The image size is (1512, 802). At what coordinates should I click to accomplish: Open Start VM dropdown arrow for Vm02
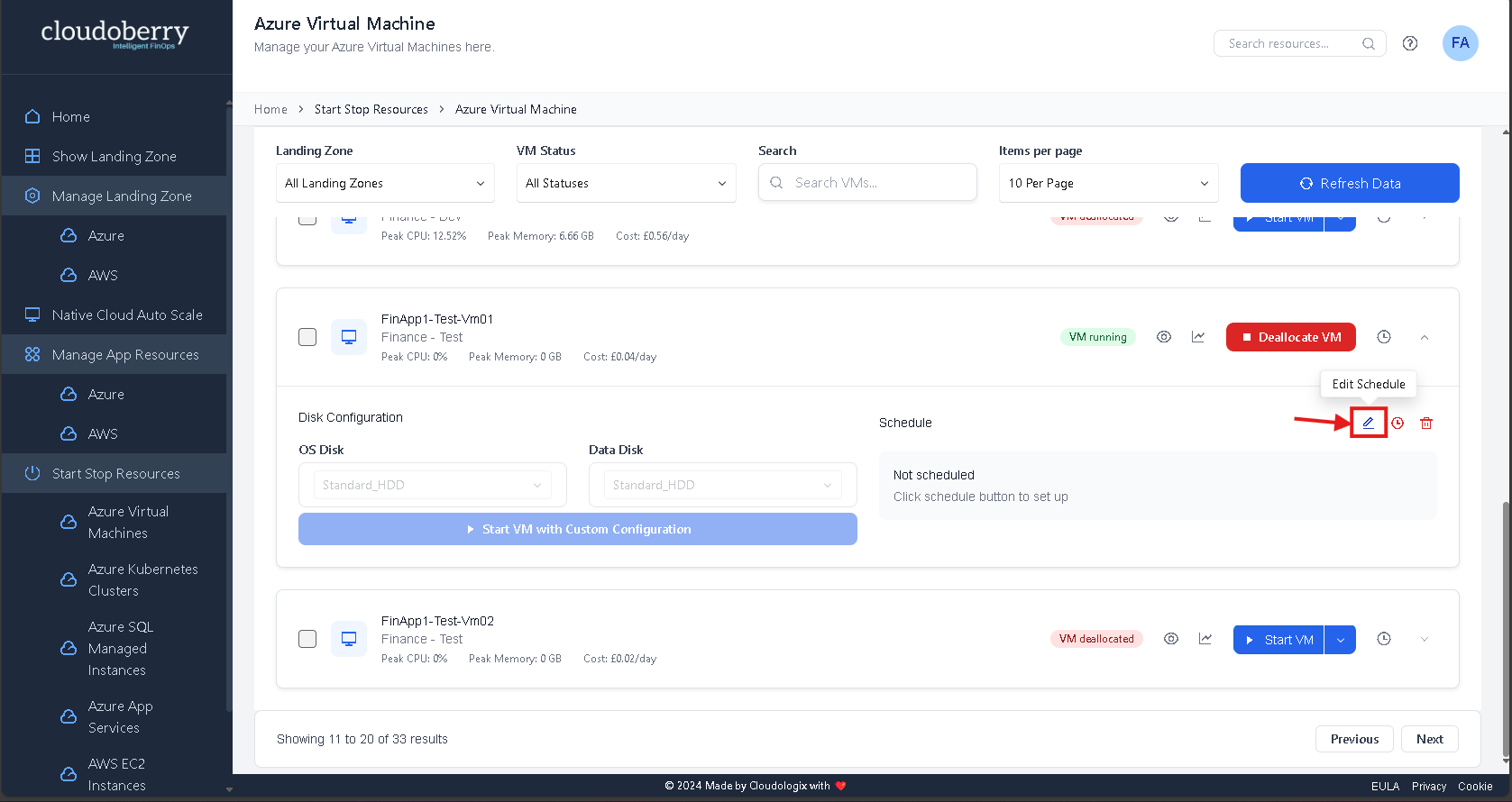point(1341,640)
